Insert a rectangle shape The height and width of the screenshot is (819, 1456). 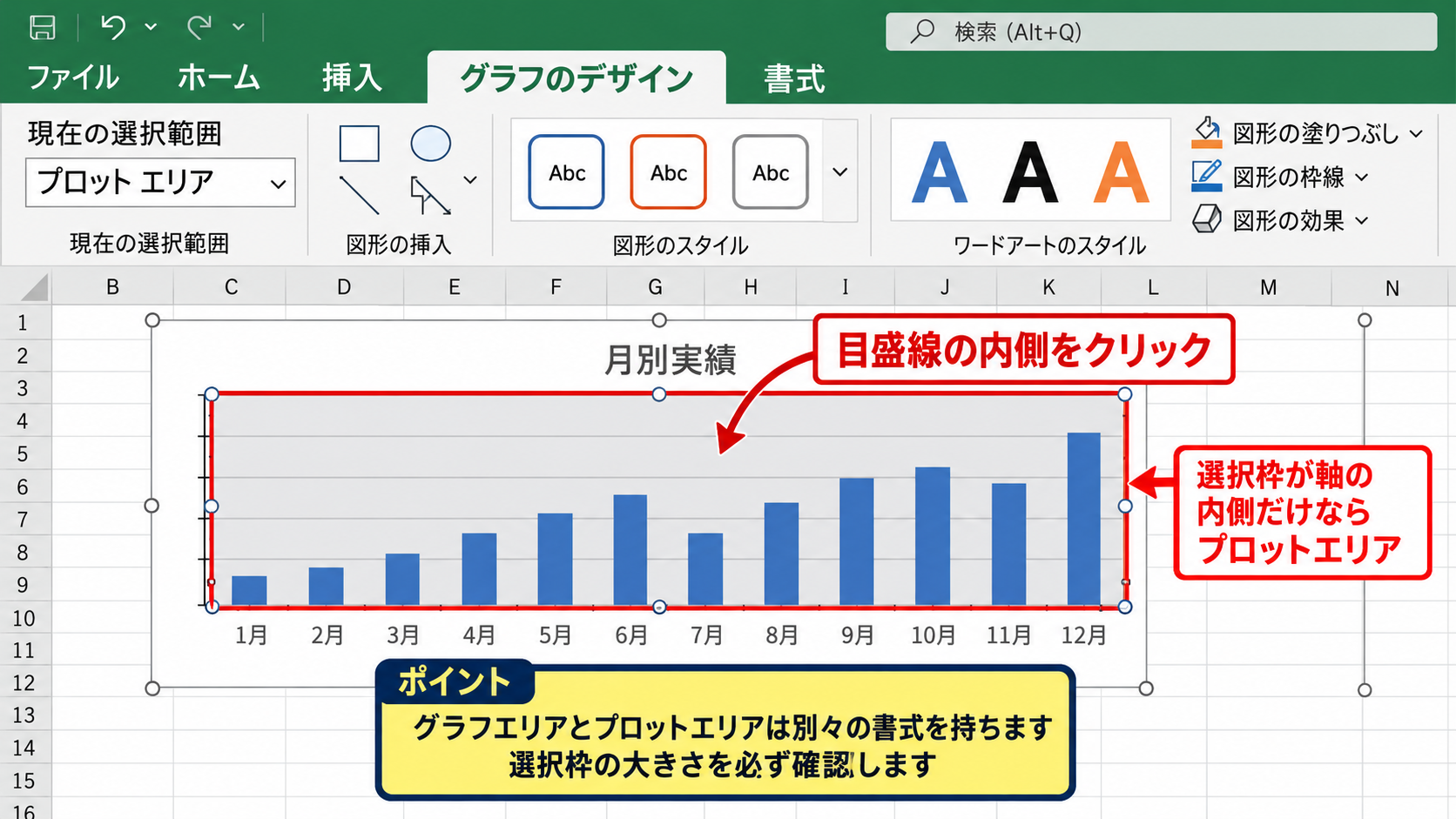[359, 144]
